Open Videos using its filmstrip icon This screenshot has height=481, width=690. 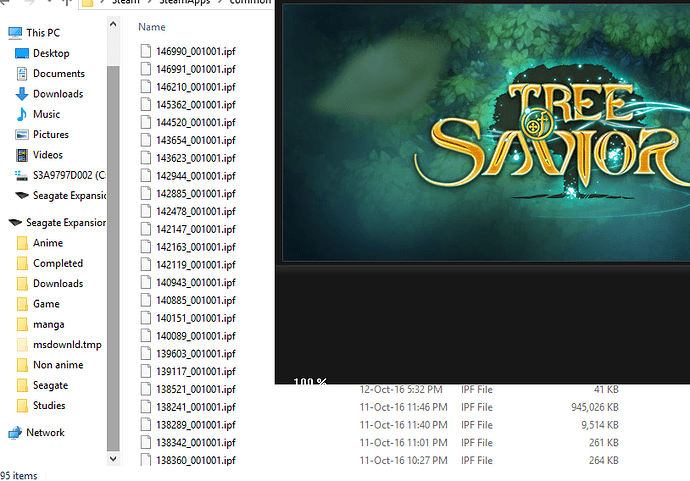tap(22, 155)
